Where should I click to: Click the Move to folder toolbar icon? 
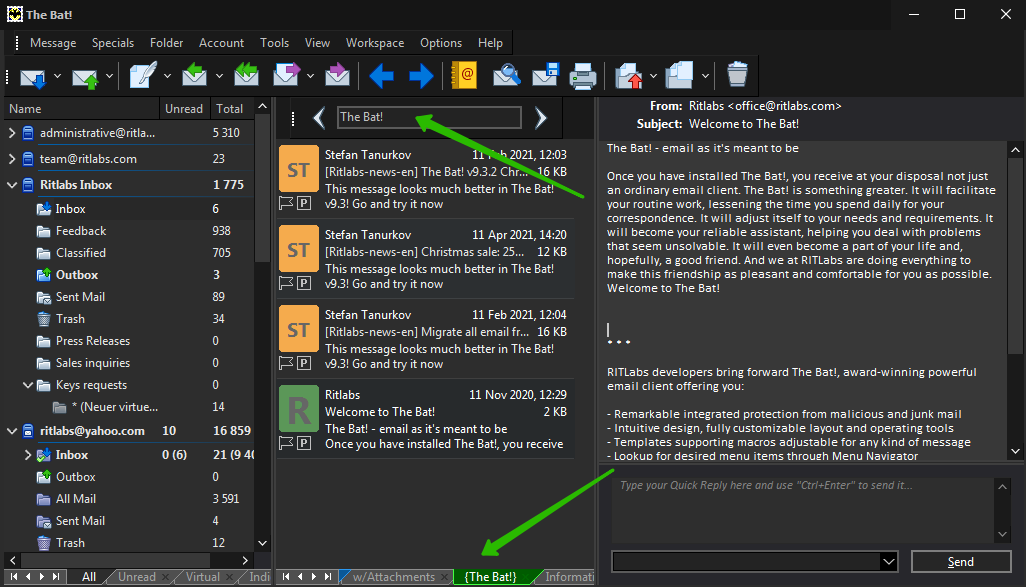(x=629, y=75)
